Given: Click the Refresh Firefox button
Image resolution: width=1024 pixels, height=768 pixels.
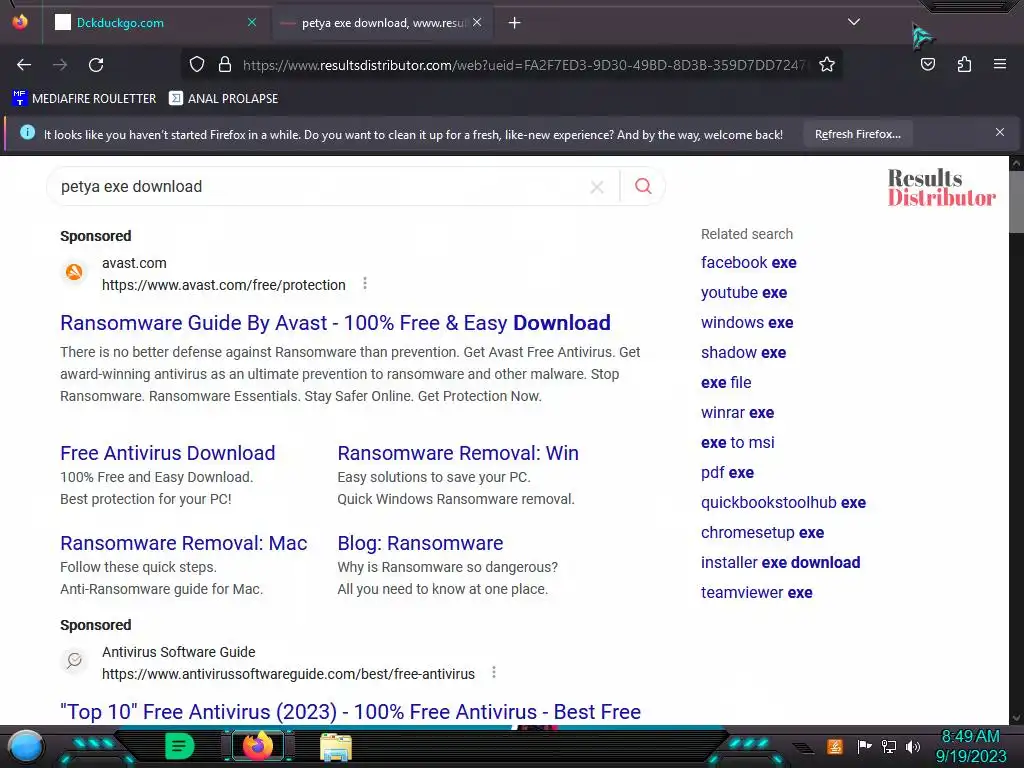Looking at the screenshot, I should click(857, 134).
